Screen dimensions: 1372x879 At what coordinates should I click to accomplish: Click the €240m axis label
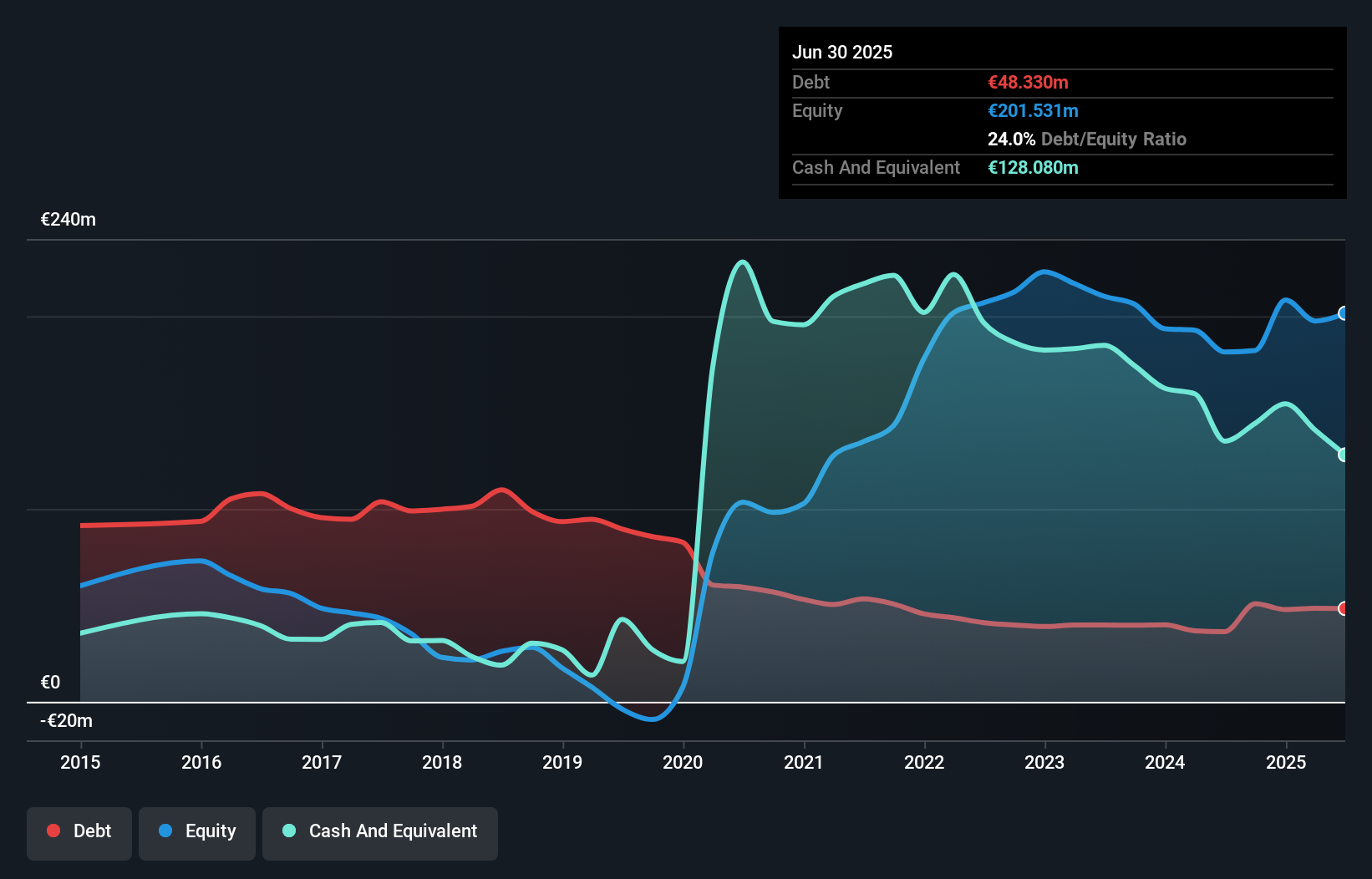click(67, 219)
